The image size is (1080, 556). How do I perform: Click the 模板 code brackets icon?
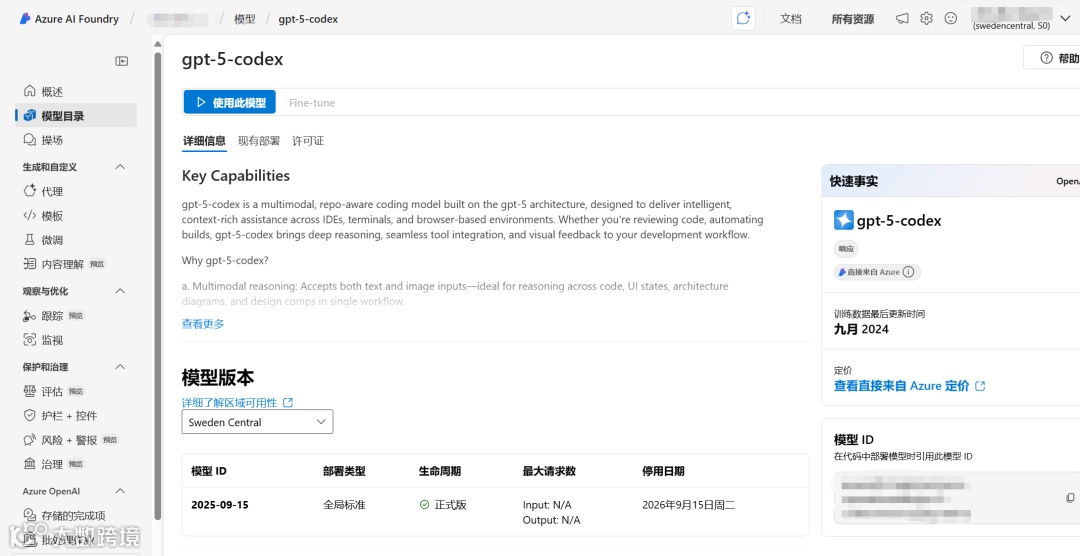30,215
